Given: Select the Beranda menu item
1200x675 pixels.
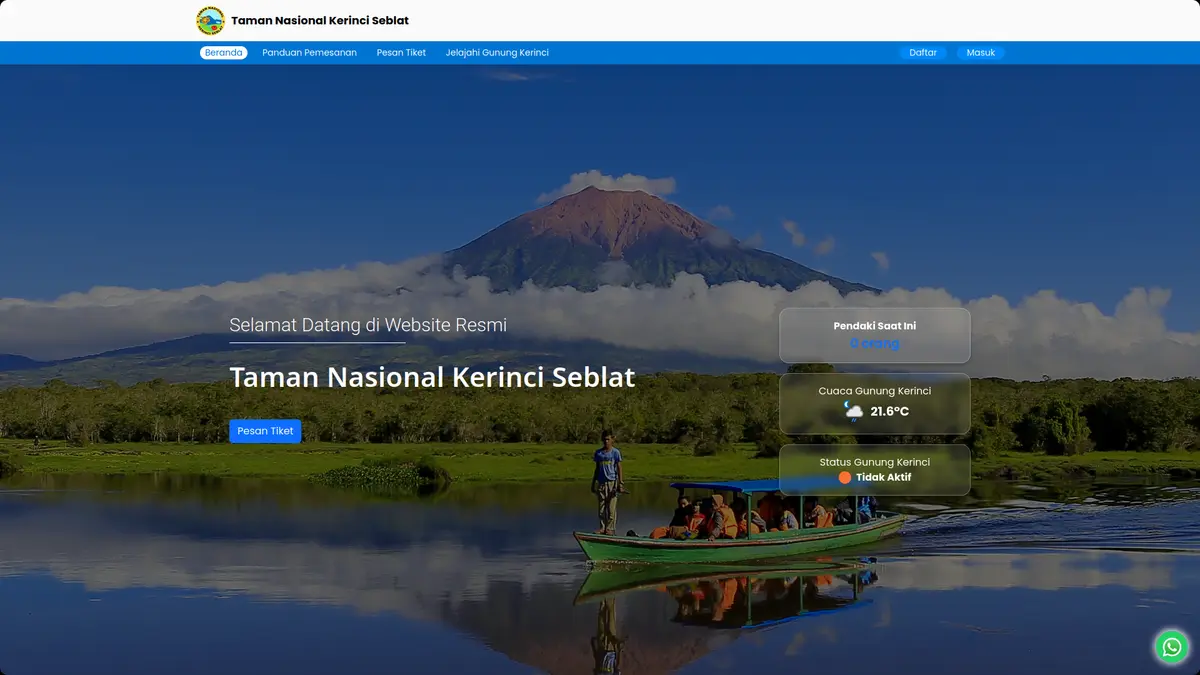Looking at the screenshot, I should click(224, 53).
